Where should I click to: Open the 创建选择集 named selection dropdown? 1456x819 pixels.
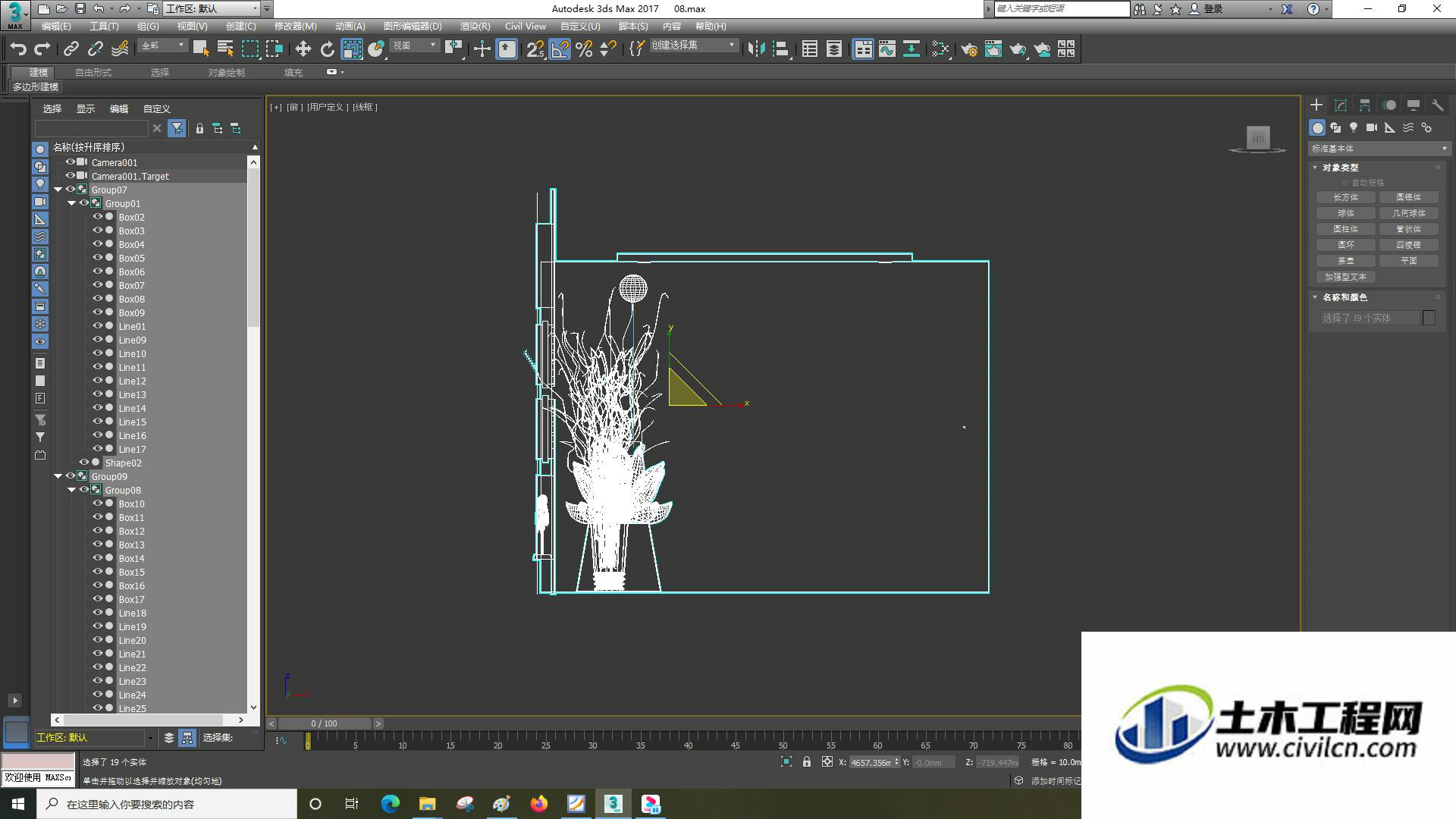tap(694, 45)
